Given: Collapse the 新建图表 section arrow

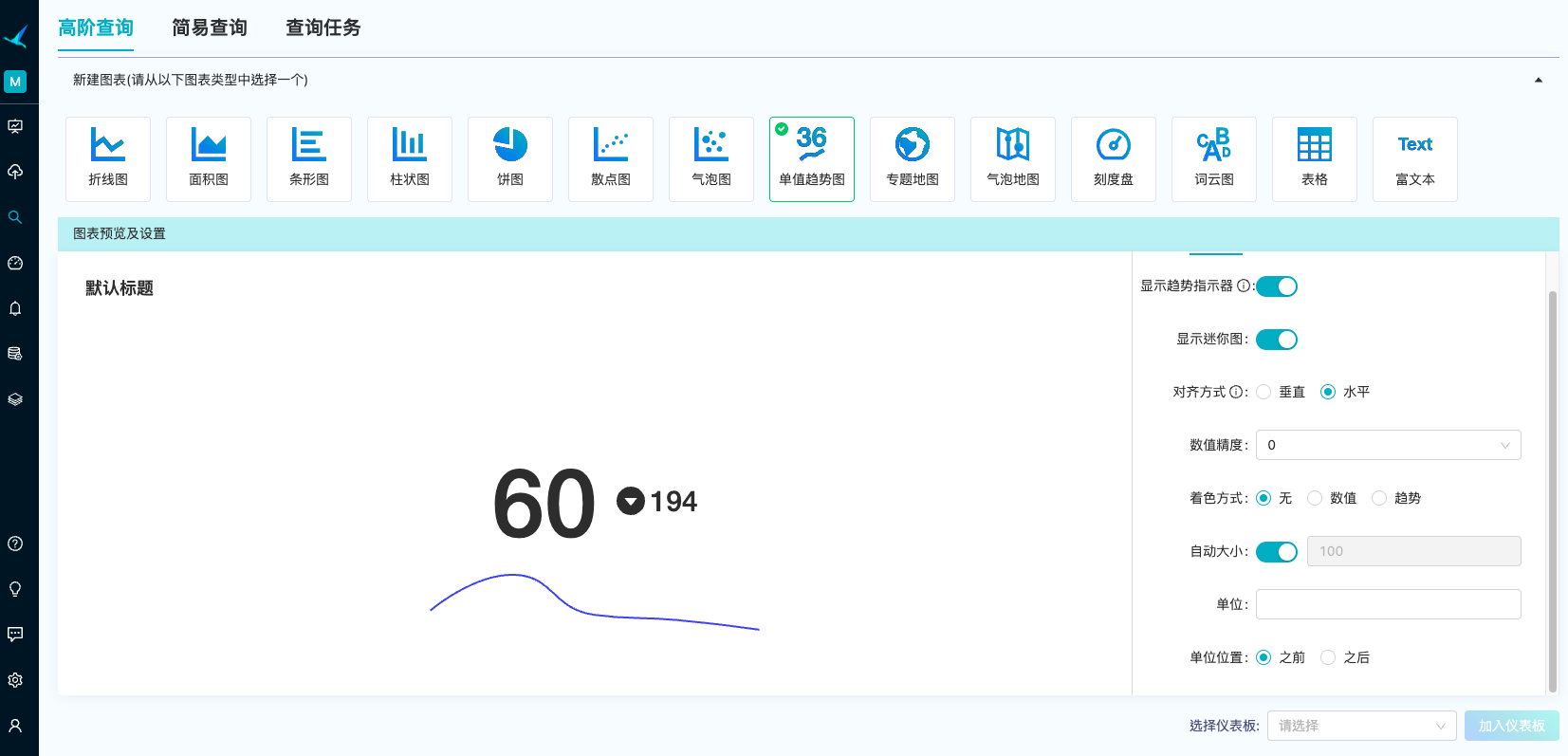Looking at the screenshot, I should point(1539,80).
